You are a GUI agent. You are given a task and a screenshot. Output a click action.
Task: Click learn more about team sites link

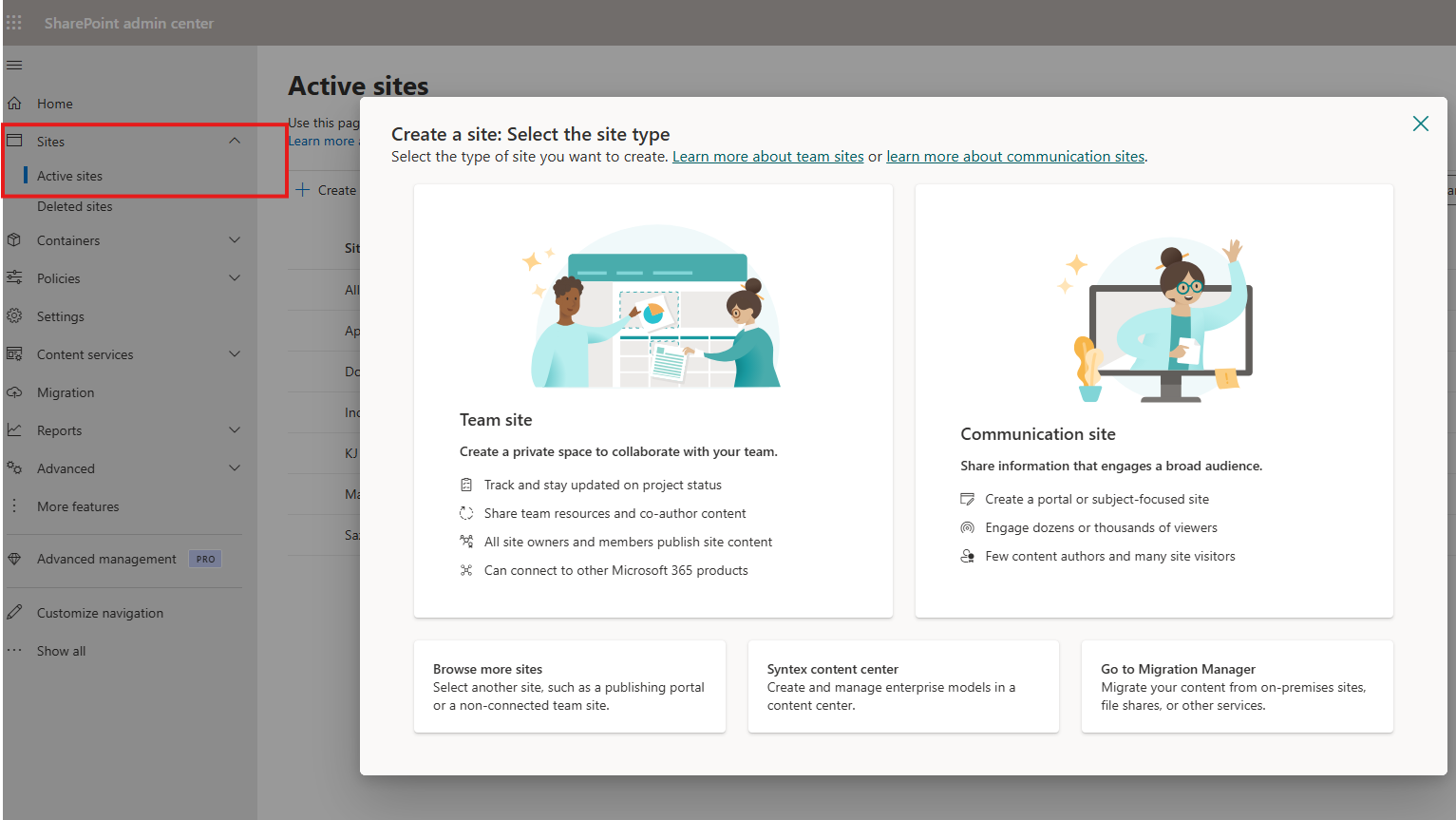[x=767, y=156]
